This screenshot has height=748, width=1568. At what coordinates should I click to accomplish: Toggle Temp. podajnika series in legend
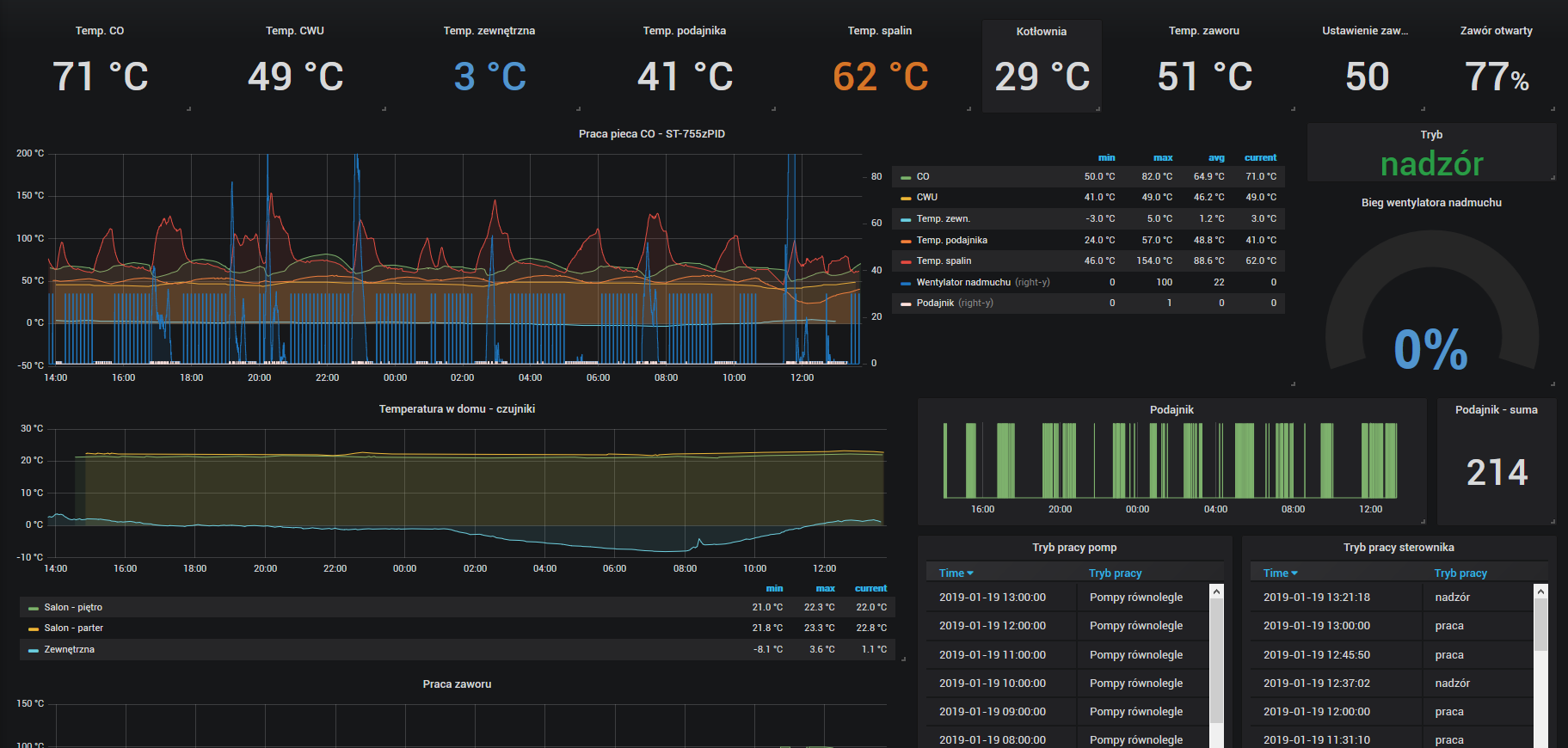(x=951, y=240)
